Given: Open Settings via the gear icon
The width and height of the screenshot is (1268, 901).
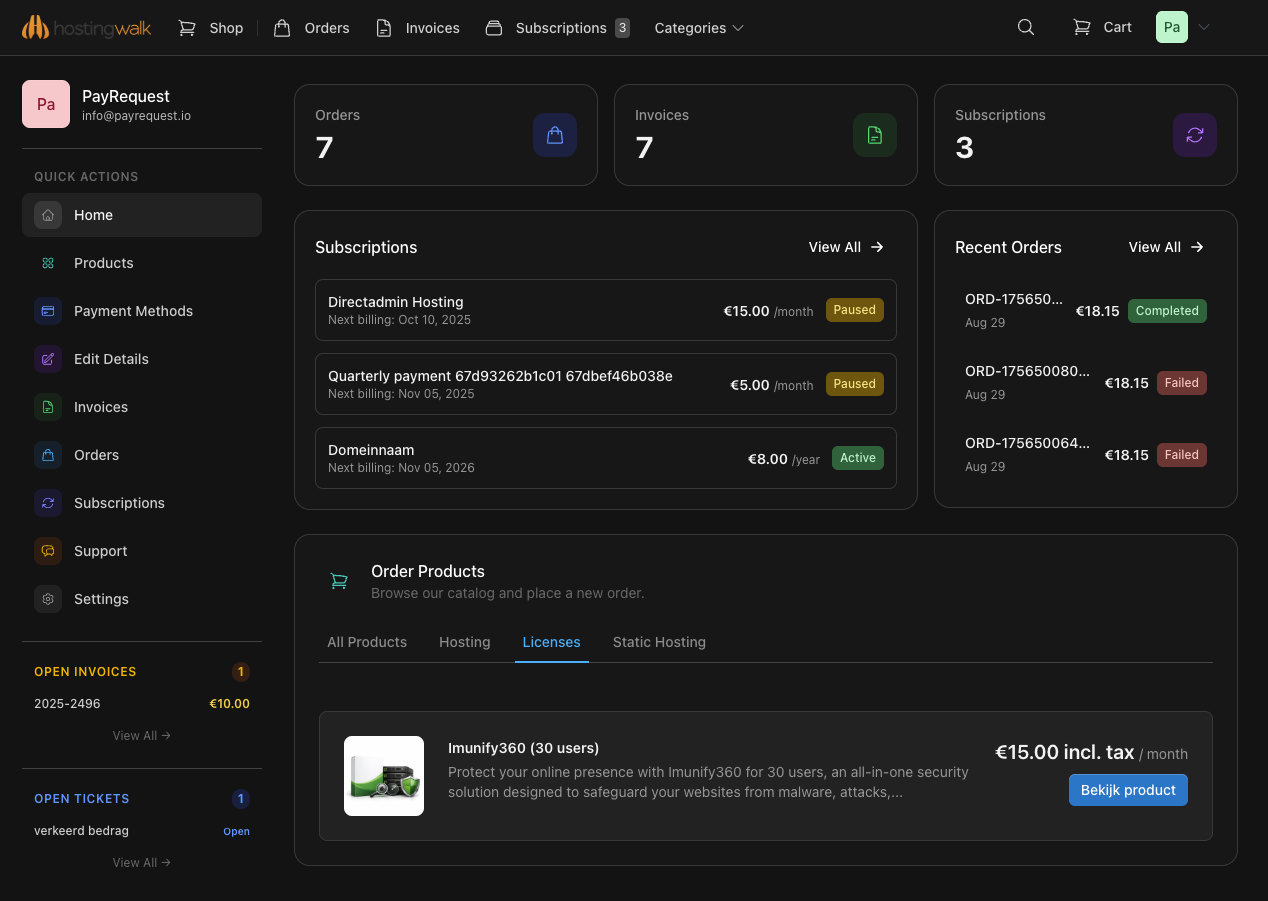Looking at the screenshot, I should 48,599.
